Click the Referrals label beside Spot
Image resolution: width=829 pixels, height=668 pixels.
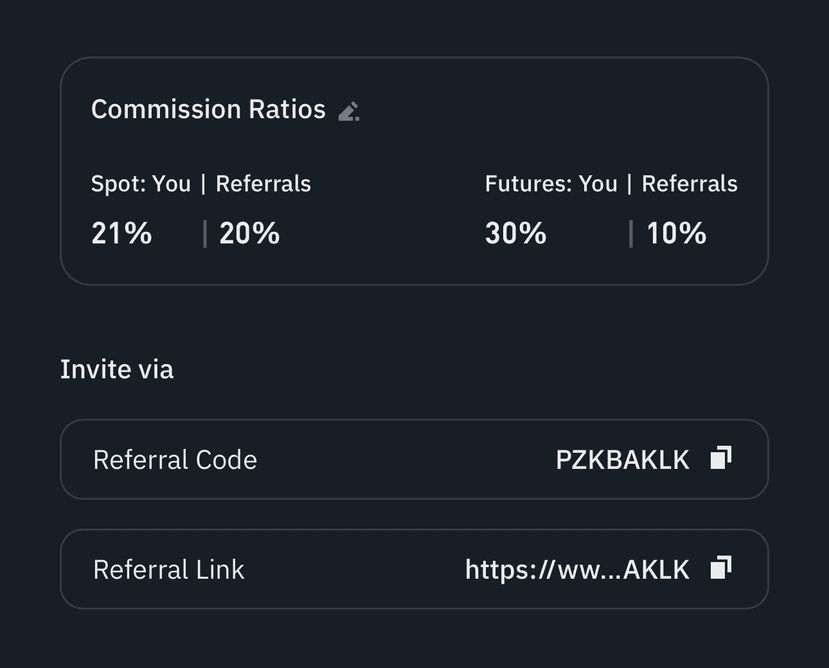(x=263, y=184)
